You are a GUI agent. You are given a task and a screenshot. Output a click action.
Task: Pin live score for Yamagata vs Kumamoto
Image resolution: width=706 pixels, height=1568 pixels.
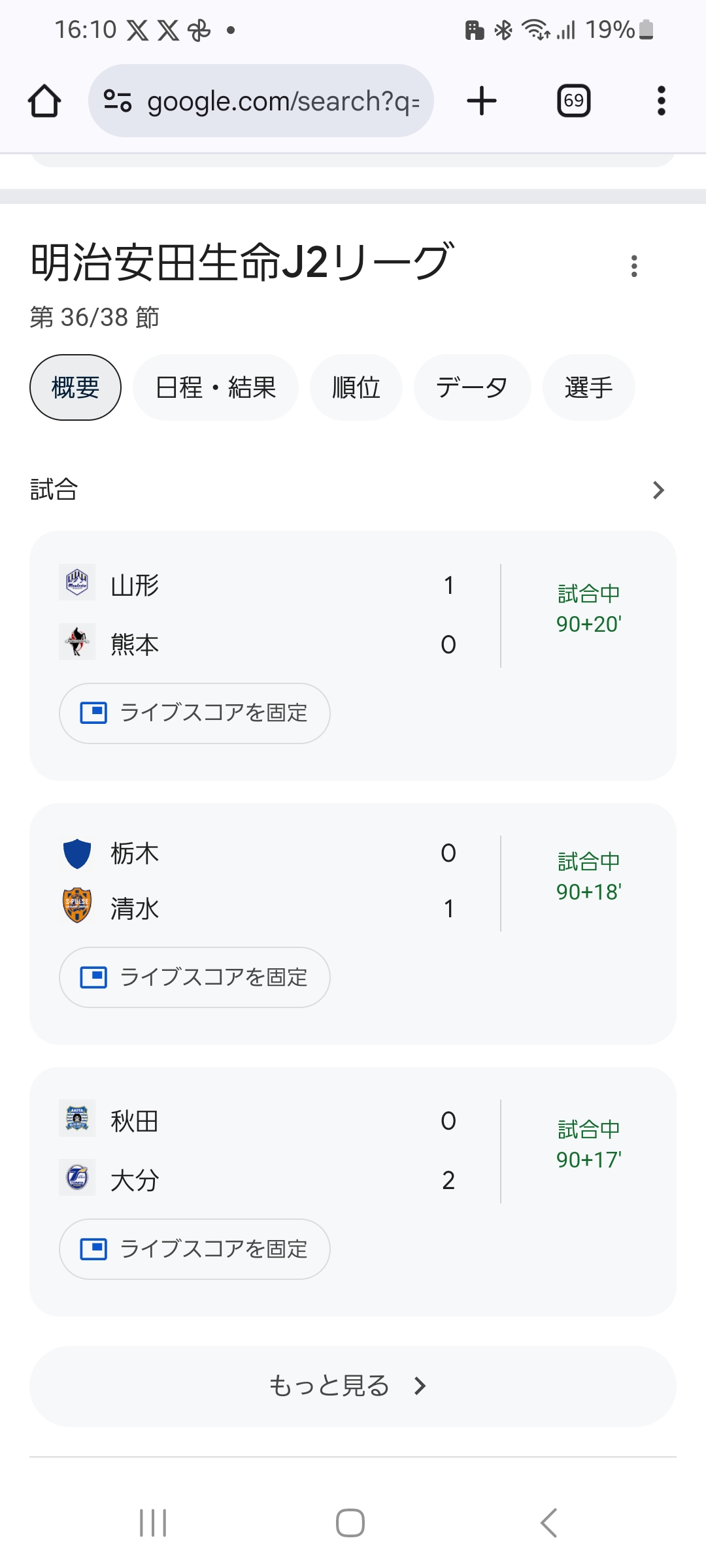tap(194, 713)
